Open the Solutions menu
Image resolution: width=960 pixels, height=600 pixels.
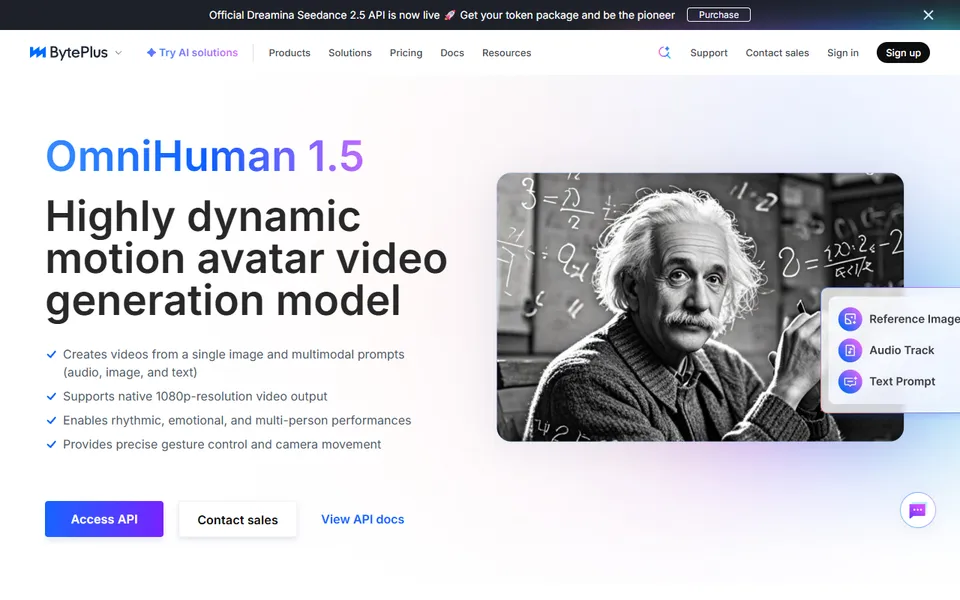350,53
